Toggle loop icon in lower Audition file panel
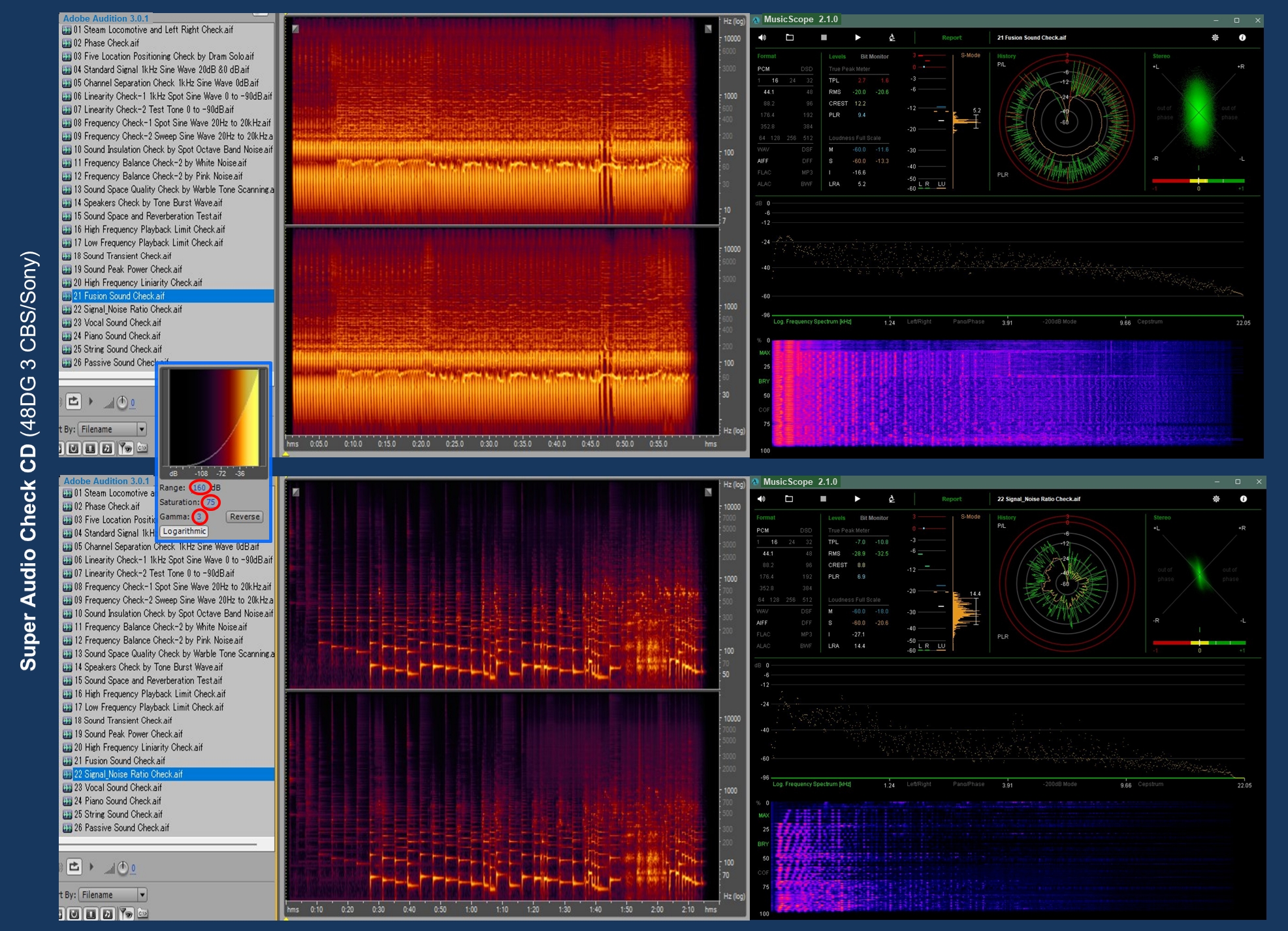Viewport: 1288px width, 931px height. point(74,914)
